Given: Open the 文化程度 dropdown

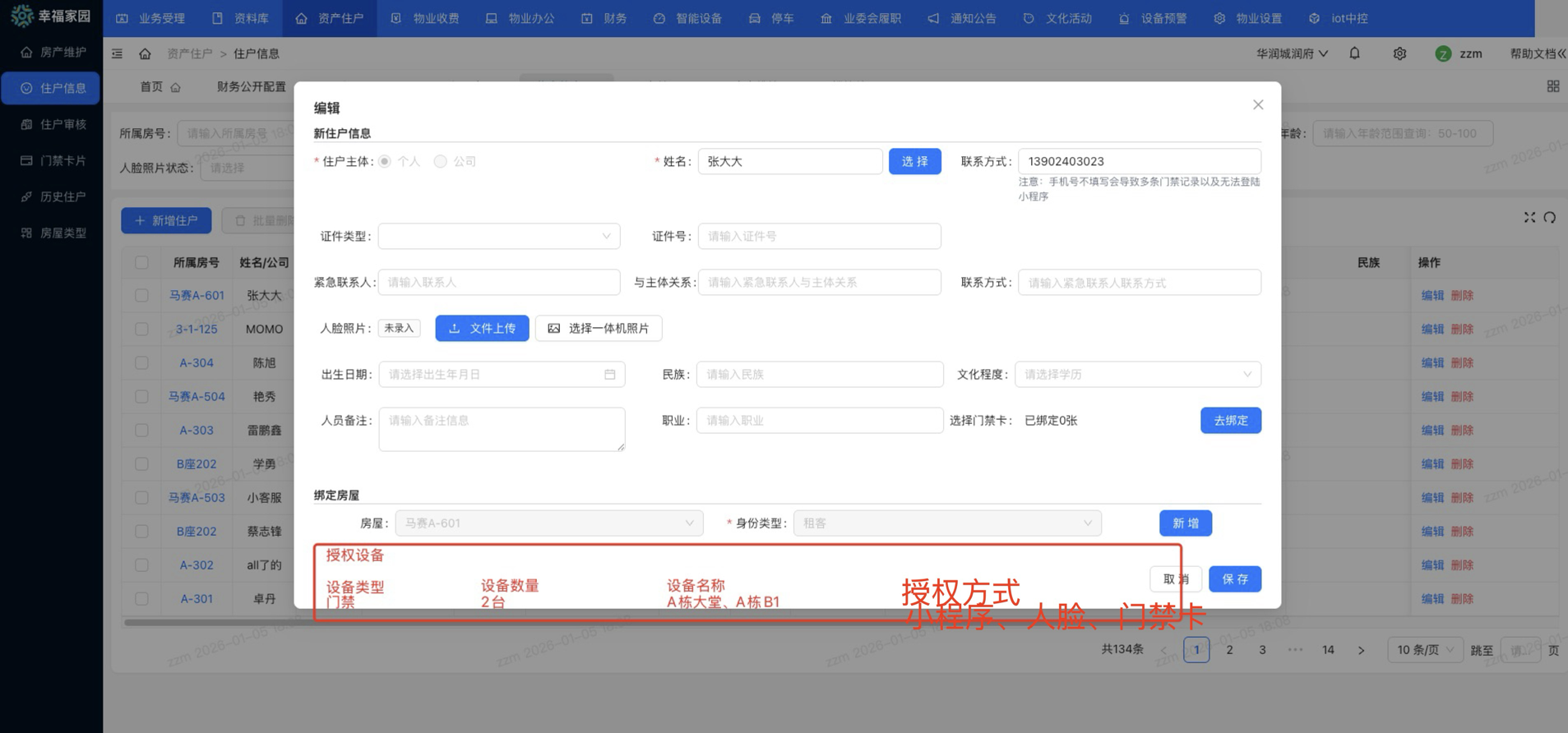Looking at the screenshot, I should pyautogui.click(x=1137, y=375).
